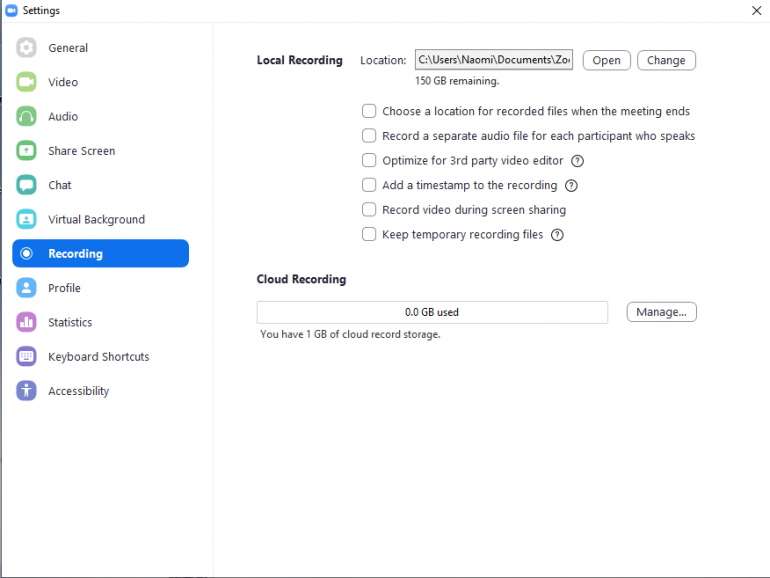This screenshot has height=578, width=770.
Task: Open Accessibility settings
Action: point(100,391)
